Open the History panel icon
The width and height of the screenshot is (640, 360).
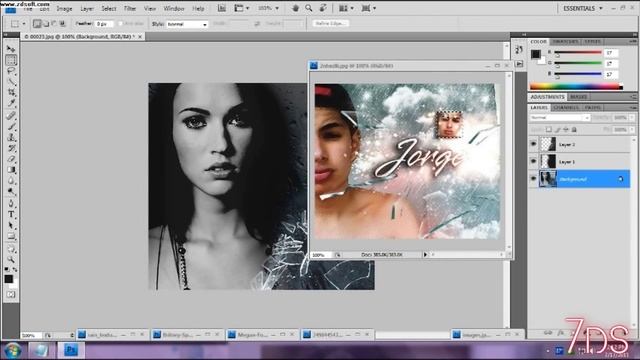click(x=519, y=50)
